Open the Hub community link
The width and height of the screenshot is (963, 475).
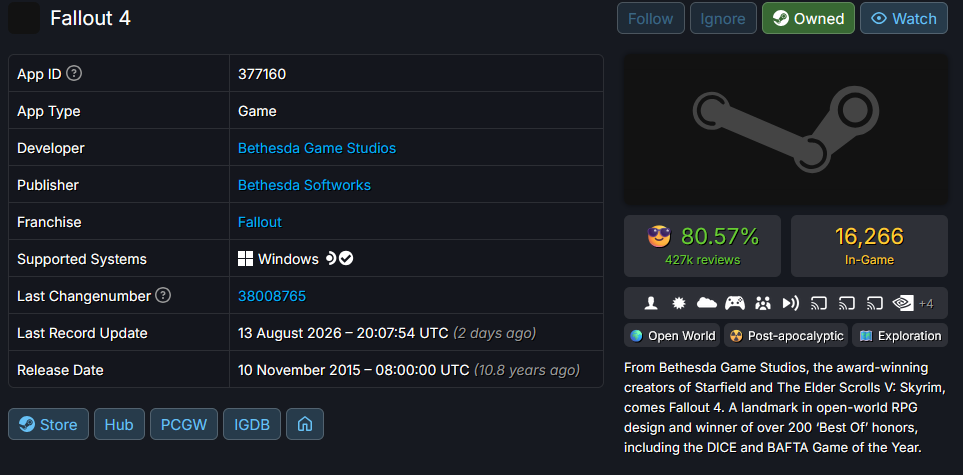[x=119, y=424]
